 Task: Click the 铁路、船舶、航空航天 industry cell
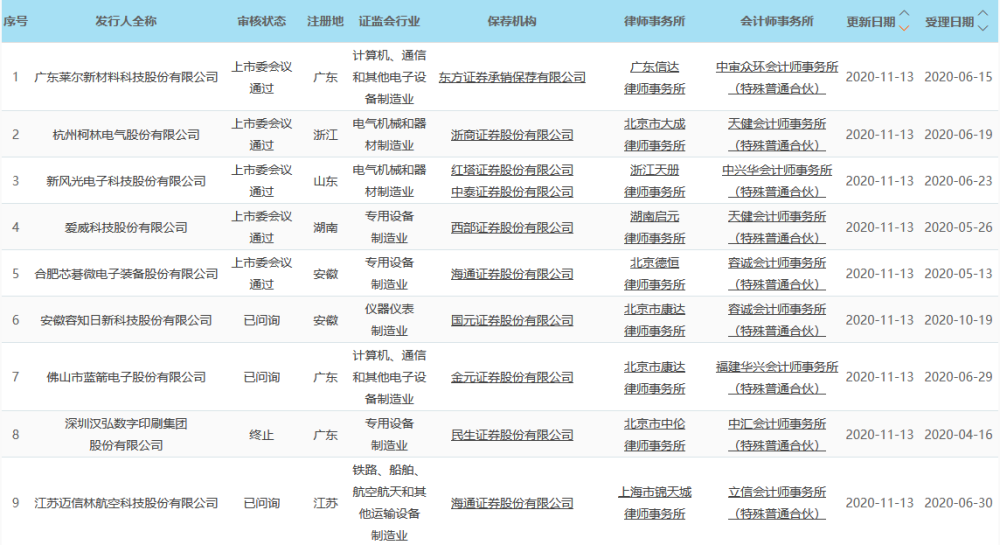point(389,504)
